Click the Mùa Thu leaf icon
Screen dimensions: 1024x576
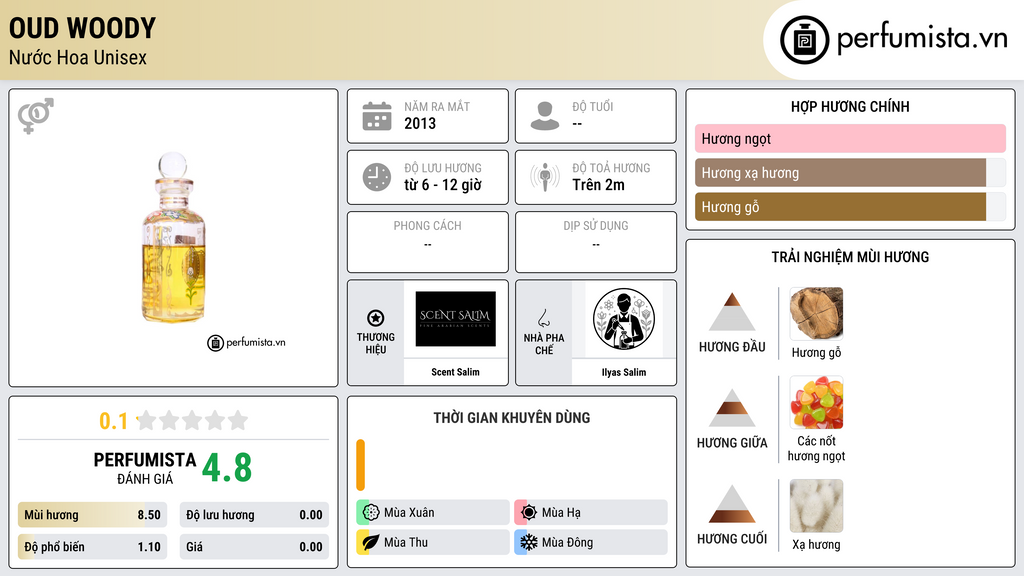[x=371, y=542]
